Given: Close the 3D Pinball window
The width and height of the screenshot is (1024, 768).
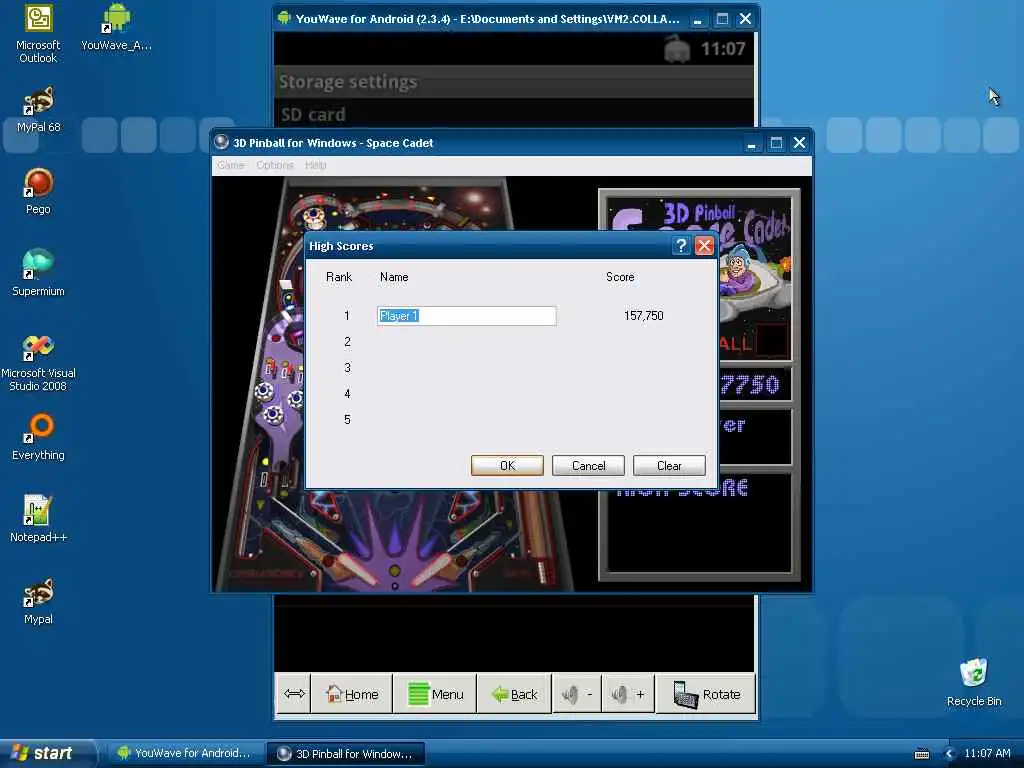Looking at the screenshot, I should pos(799,143).
